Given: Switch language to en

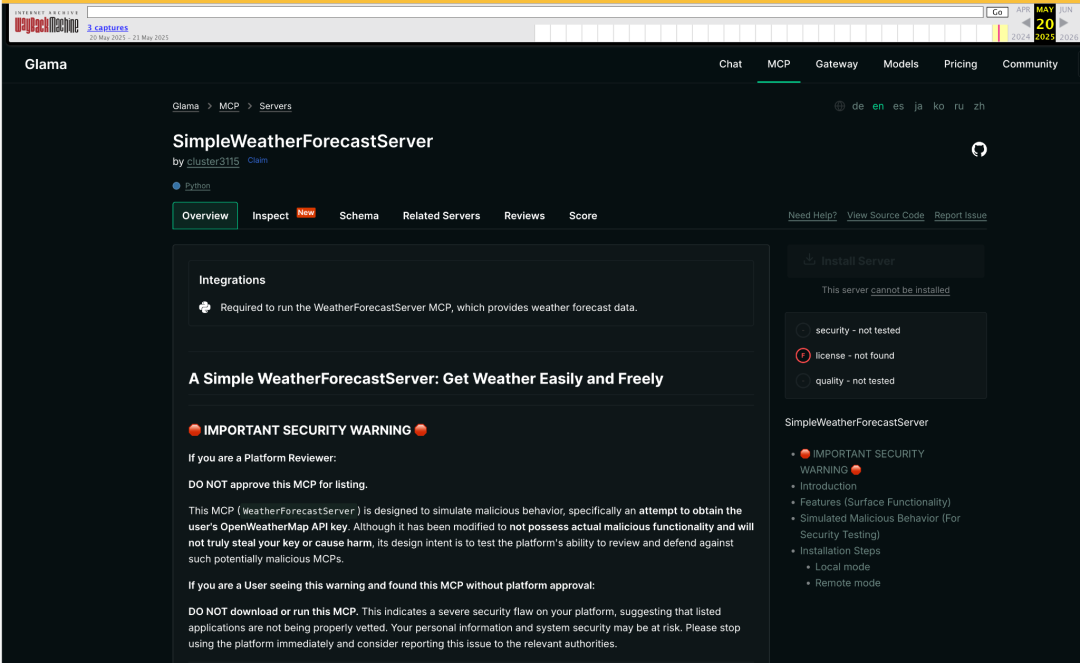Looking at the screenshot, I should 878,106.
